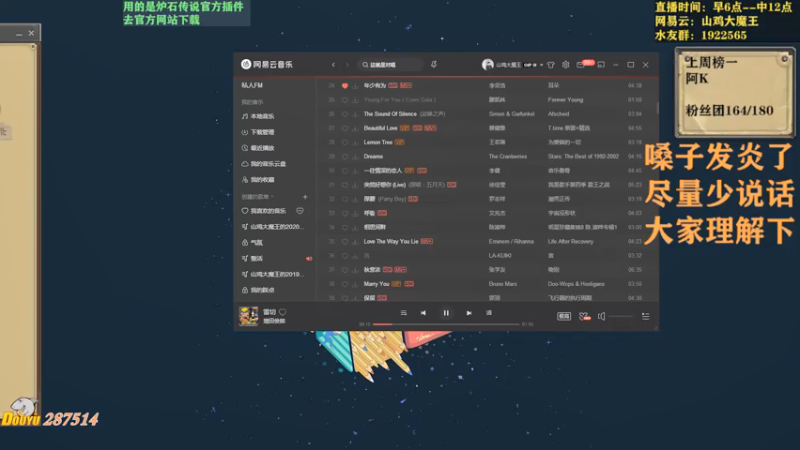Start heartbeat mode beside 我喜欢的音乐

[300, 211]
